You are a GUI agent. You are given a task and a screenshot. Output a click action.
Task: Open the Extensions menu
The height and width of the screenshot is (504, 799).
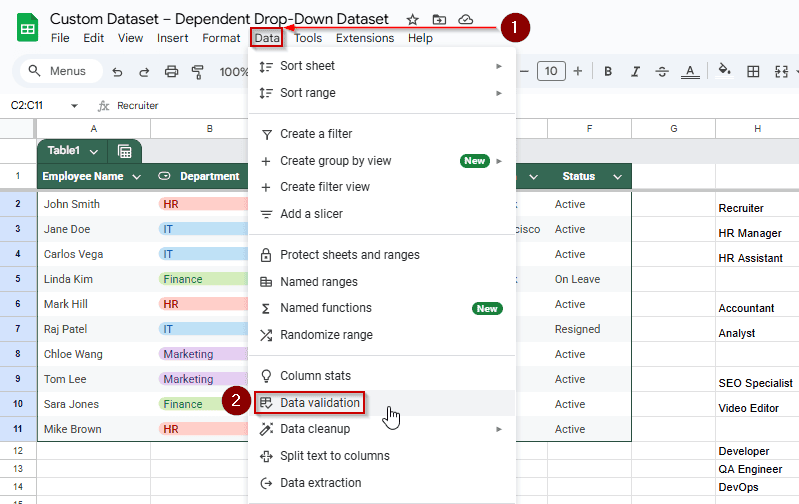(x=365, y=38)
